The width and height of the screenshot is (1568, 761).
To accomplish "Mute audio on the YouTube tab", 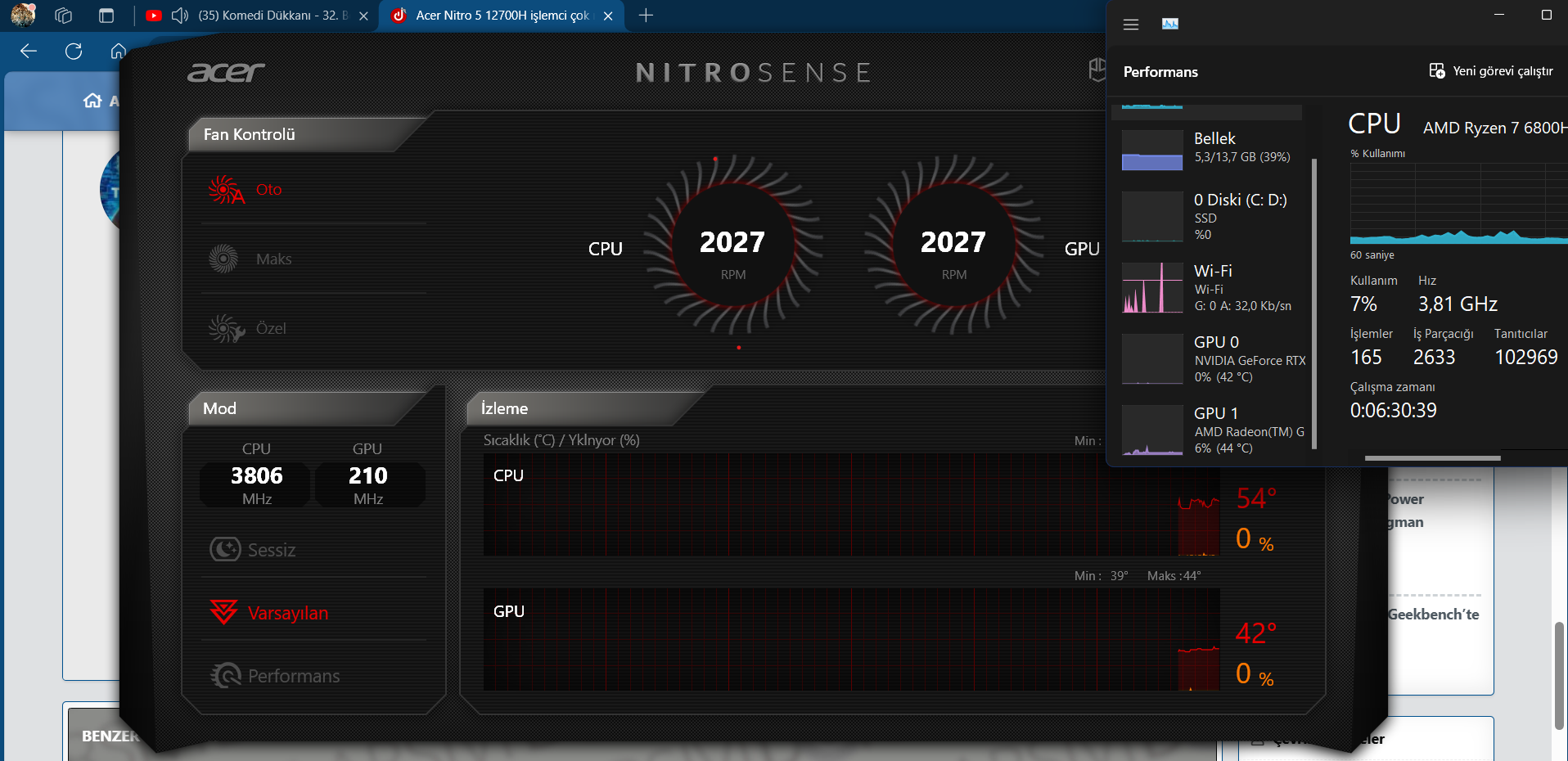I will [180, 16].
